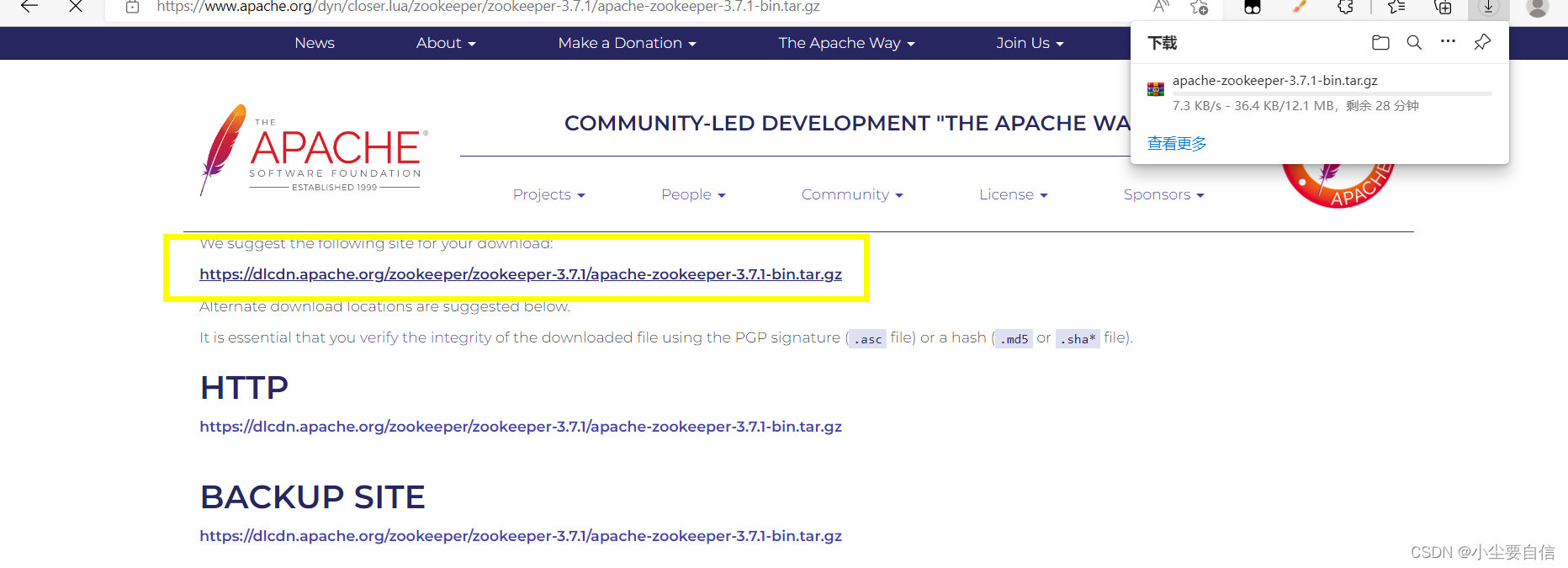Open the verify the integrity link
Viewport: 1568px width, 568px height.
426,337
